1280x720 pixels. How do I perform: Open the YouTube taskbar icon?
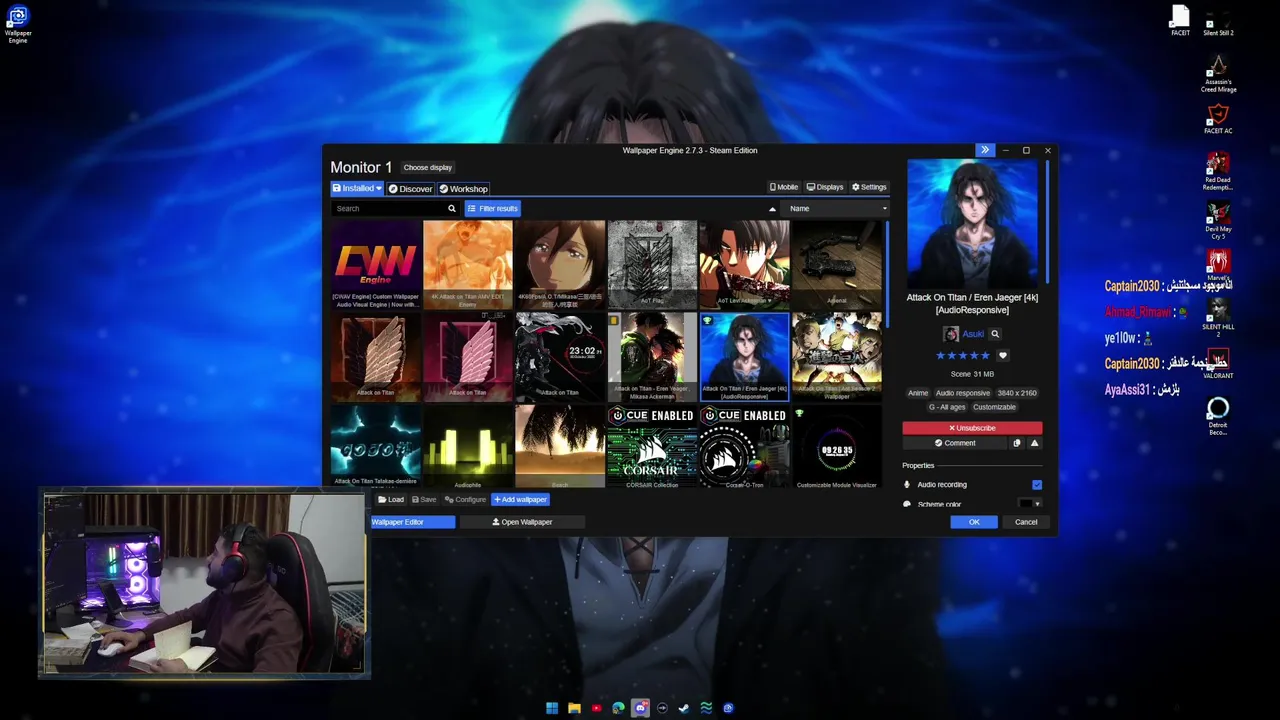pos(596,708)
